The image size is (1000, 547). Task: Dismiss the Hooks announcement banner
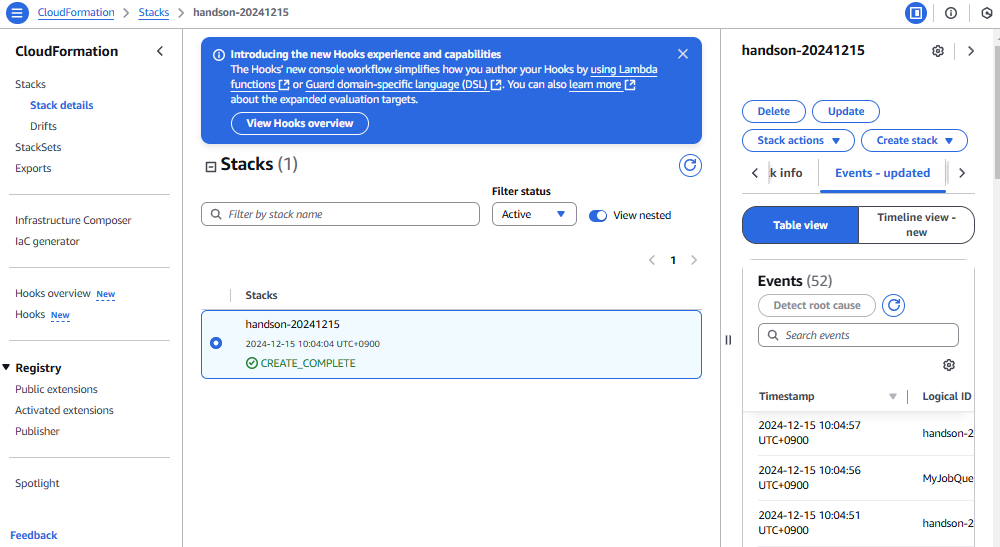click(x=683, y=54)
